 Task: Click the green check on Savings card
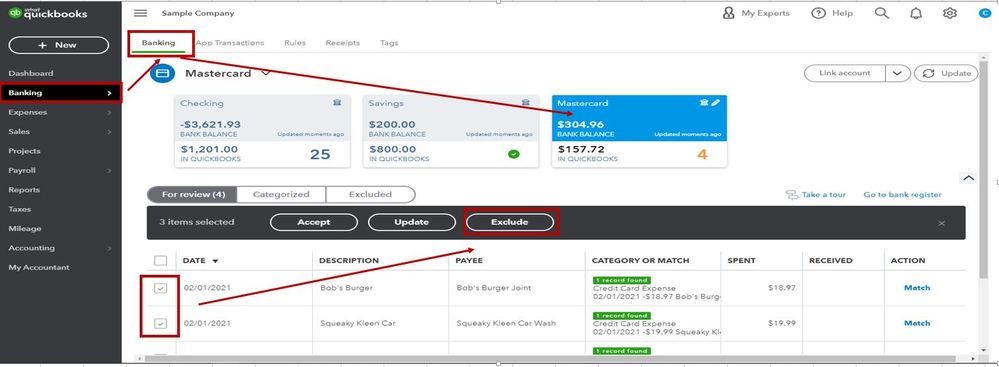pos(514,154)
